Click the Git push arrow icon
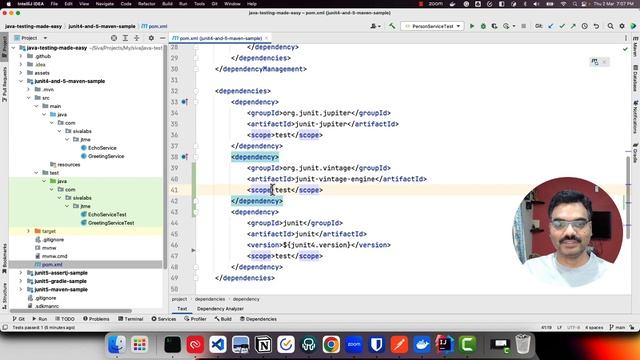 573,26
